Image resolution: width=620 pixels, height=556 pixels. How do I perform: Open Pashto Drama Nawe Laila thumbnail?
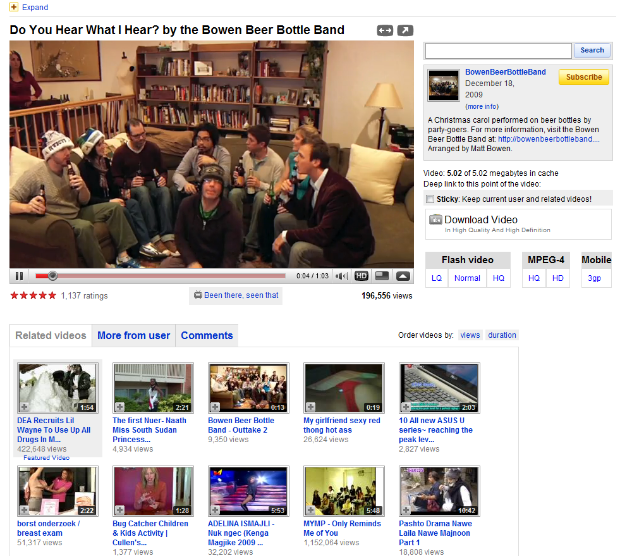point(439,491)
